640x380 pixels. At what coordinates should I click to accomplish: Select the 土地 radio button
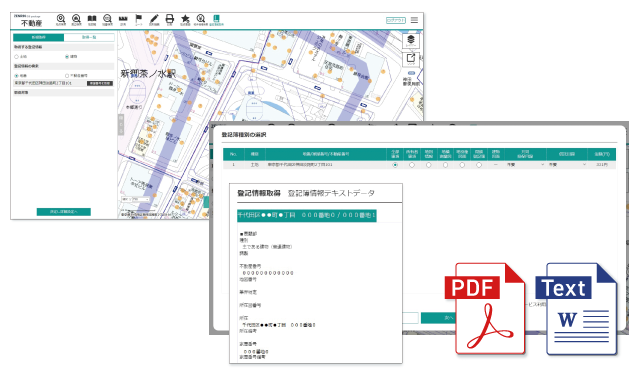pyautogui.click(x=17, y=57)
